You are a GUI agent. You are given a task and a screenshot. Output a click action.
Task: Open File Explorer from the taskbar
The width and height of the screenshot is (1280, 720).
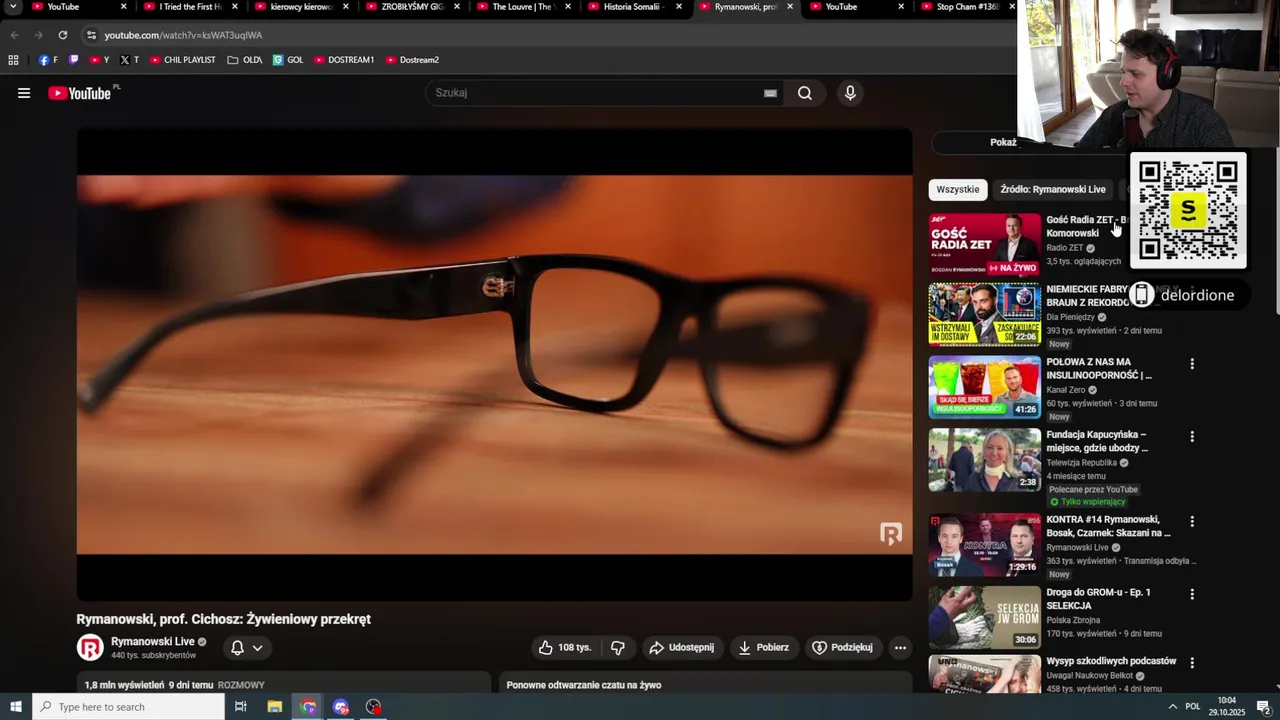click(x=275, y=707)
